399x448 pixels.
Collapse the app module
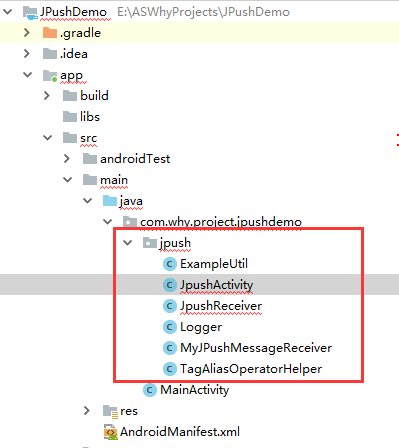[27, 75]
